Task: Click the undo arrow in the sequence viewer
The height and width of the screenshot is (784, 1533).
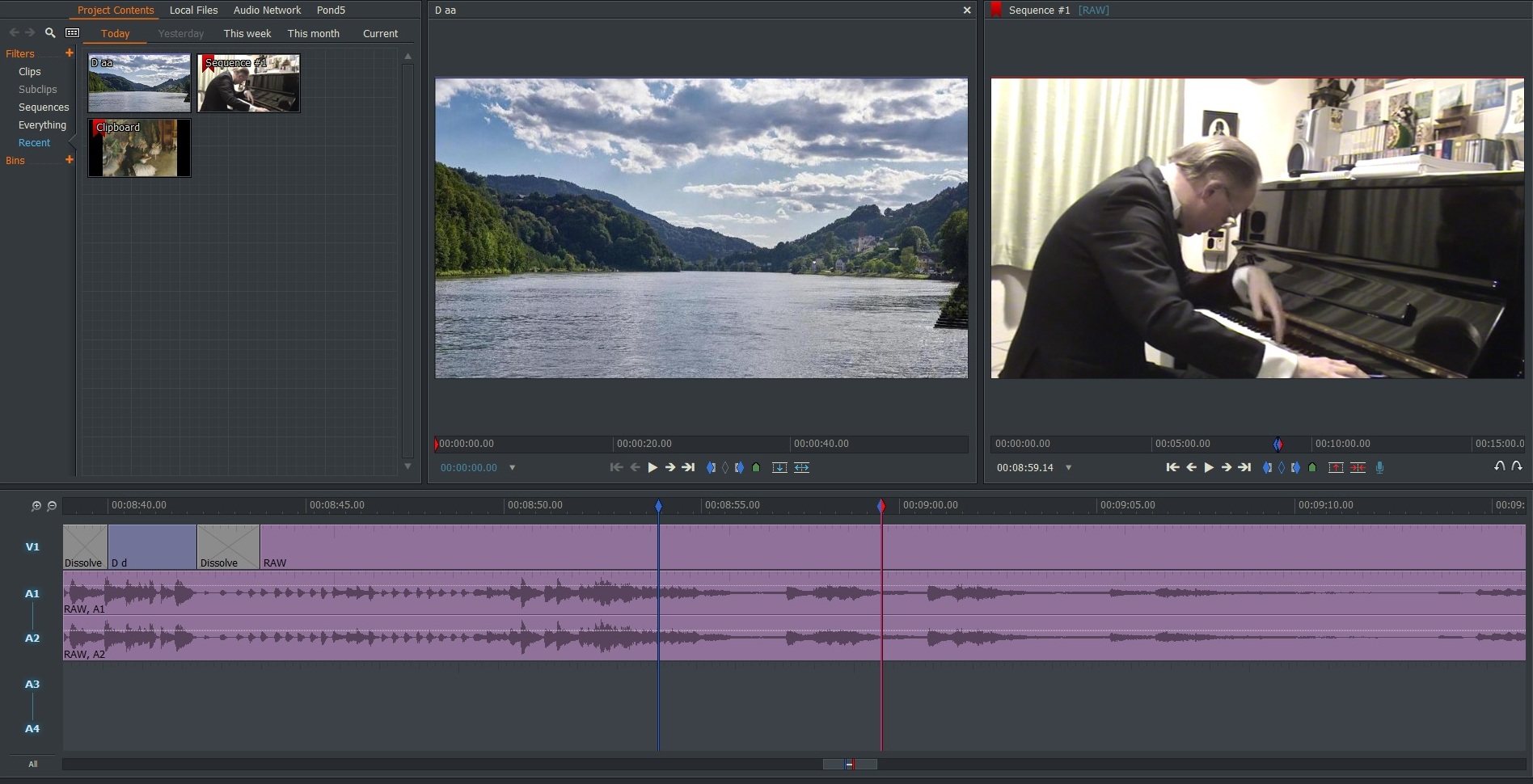Action: (x=1499, y=466)
